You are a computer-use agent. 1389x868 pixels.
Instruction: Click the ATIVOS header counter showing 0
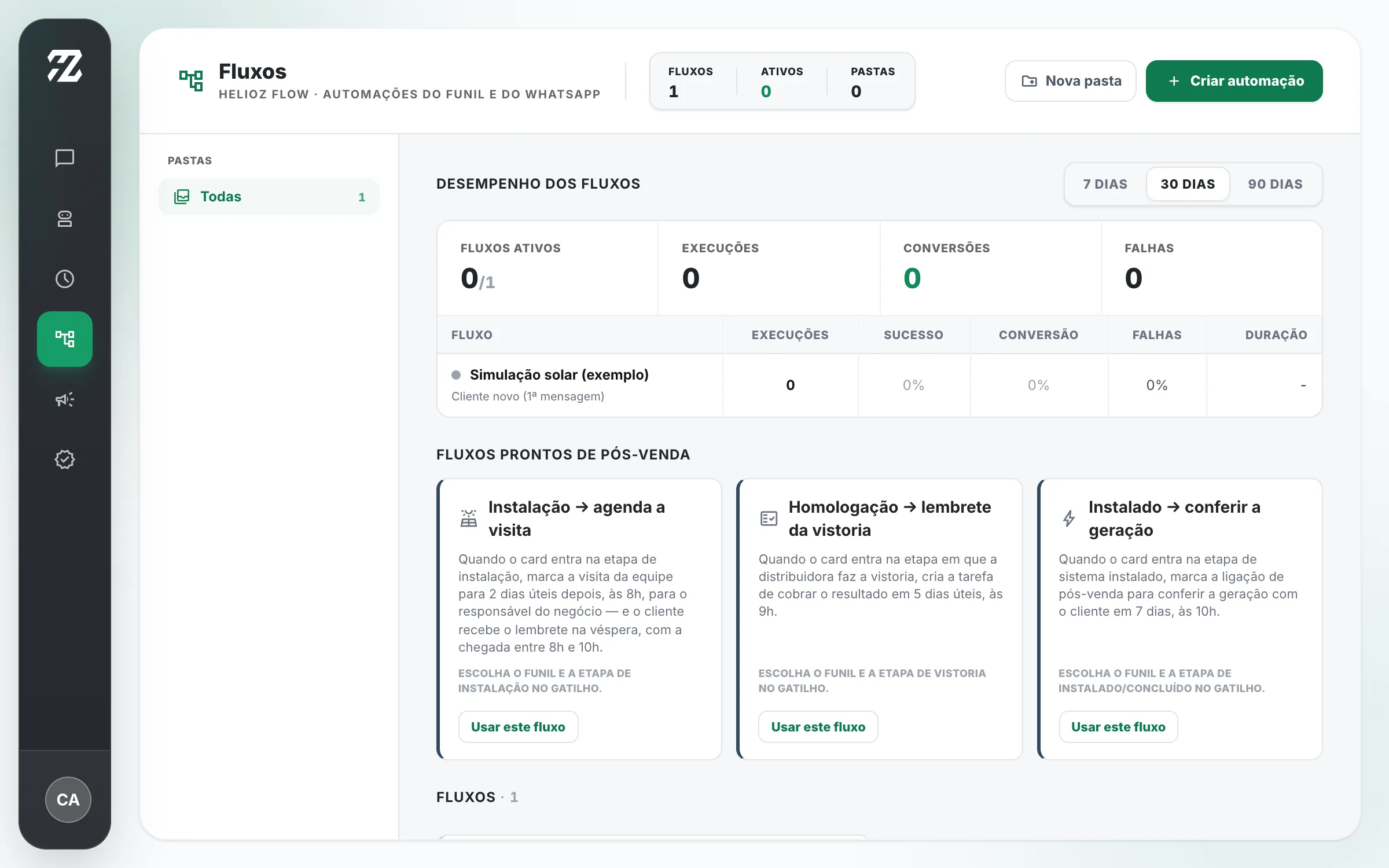[x=781, y=82]
